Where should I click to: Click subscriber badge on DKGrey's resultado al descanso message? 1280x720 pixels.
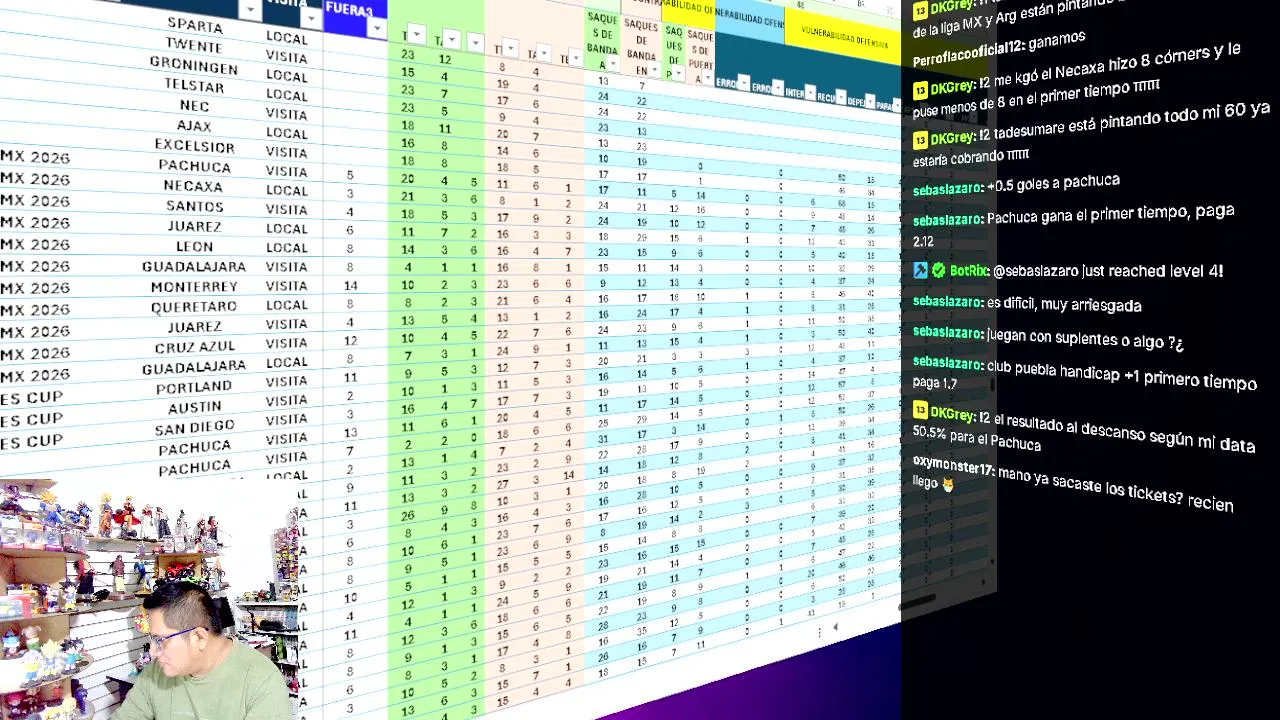point(920,410)
